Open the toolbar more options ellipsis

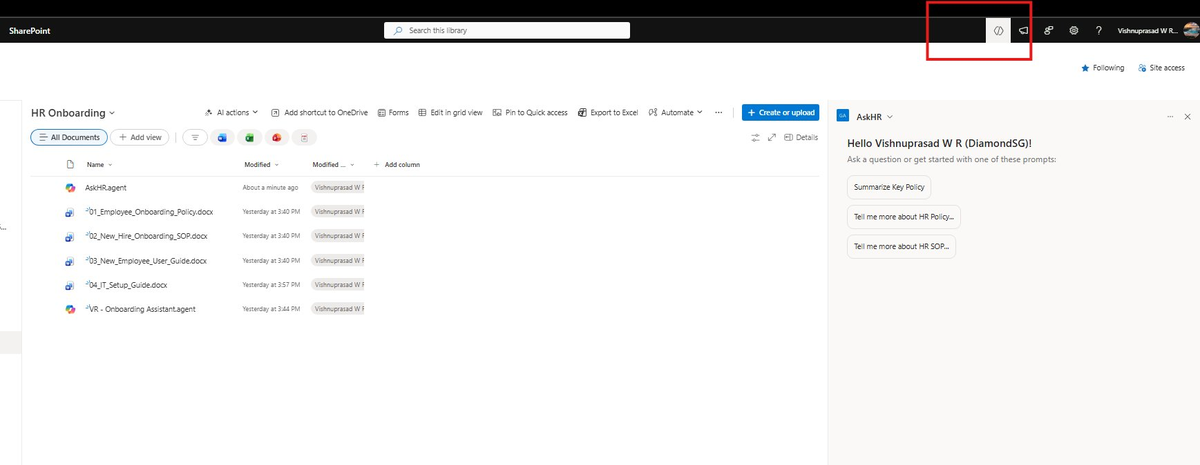(x=718, y=113)
